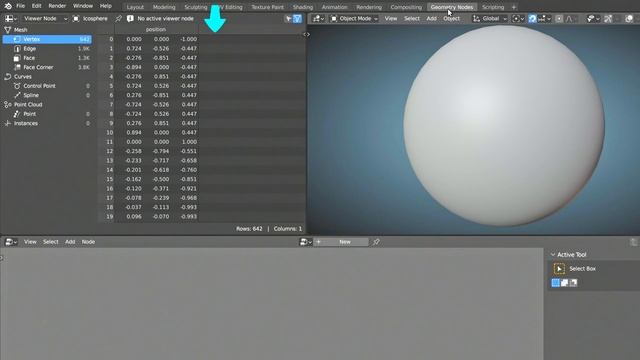Add a new workspace with plus button
Screen dimensions: 640x360
coord(514,7)
